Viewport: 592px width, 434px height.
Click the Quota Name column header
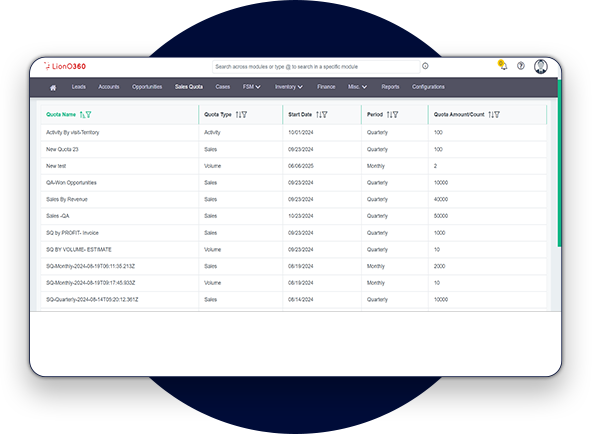[x=61, y=114]
